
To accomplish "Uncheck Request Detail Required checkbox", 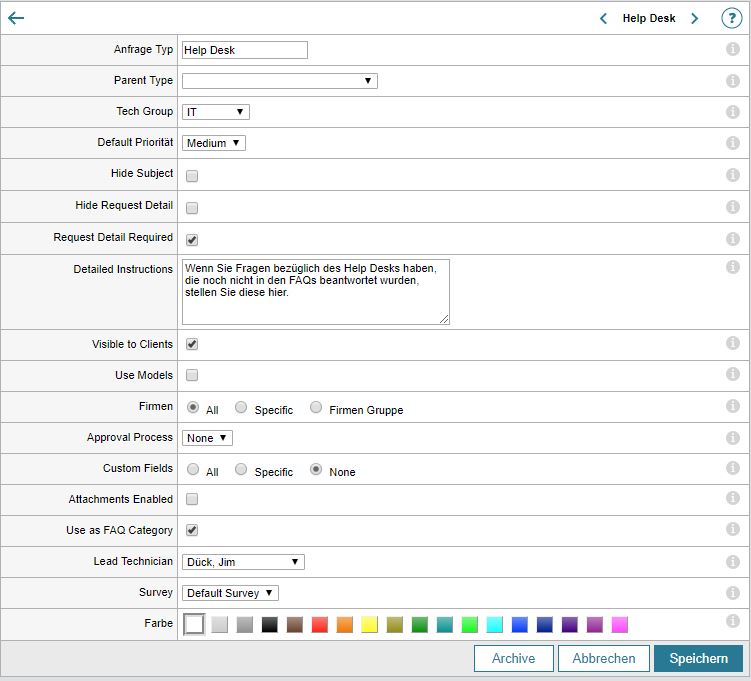I will pos(192,239).
